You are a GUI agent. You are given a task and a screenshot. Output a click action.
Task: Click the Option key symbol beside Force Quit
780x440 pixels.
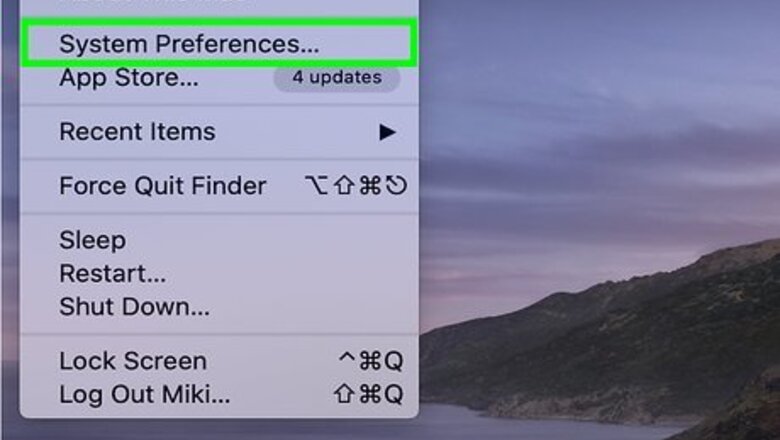click(x=316, y=185)
